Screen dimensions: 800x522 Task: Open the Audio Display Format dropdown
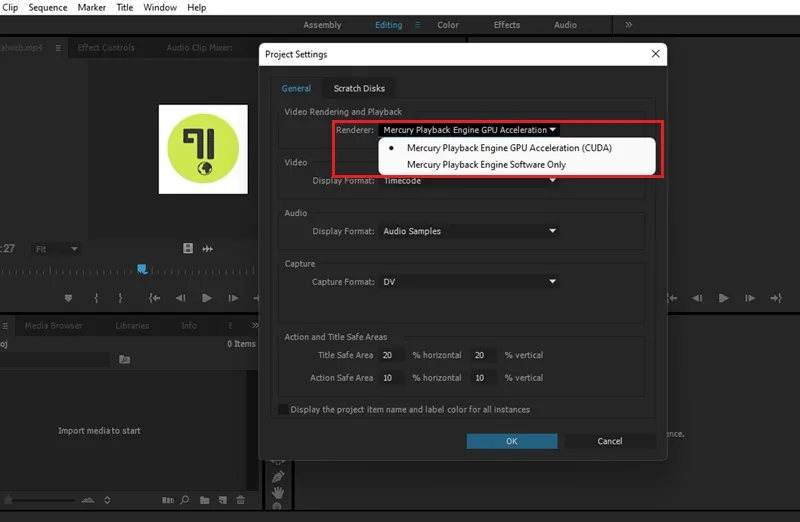pyautogui.click(x=469, y=231)
